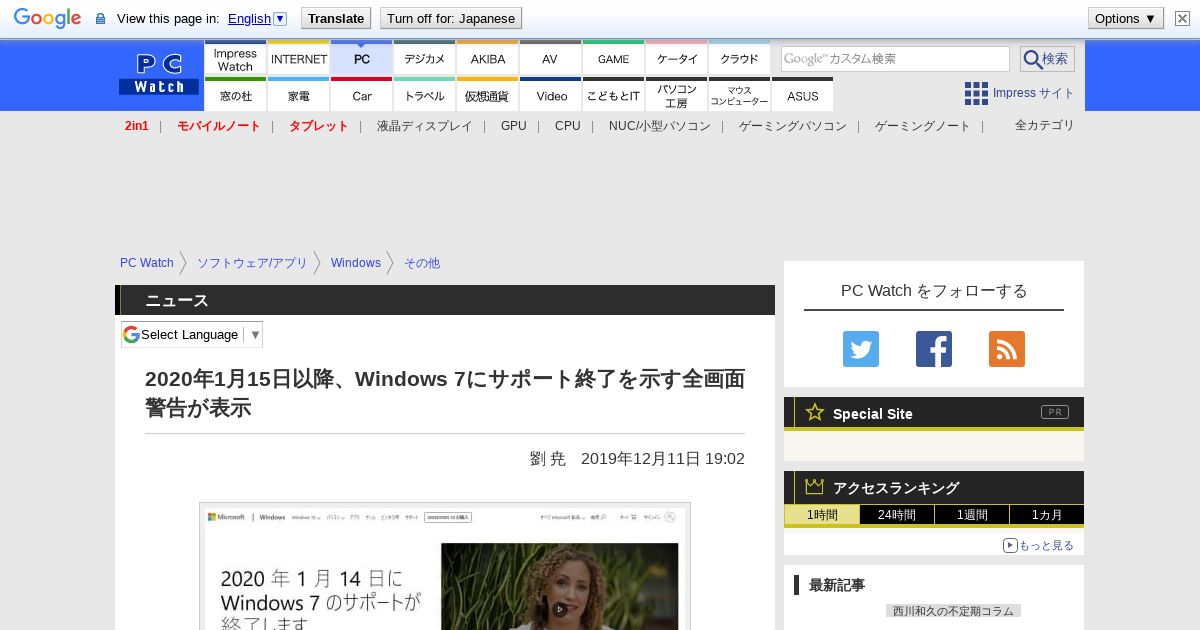Open the こどもとIT tab
This screenshot has width=1200, height=630.
pyautogui.click(x=613, y=95)
